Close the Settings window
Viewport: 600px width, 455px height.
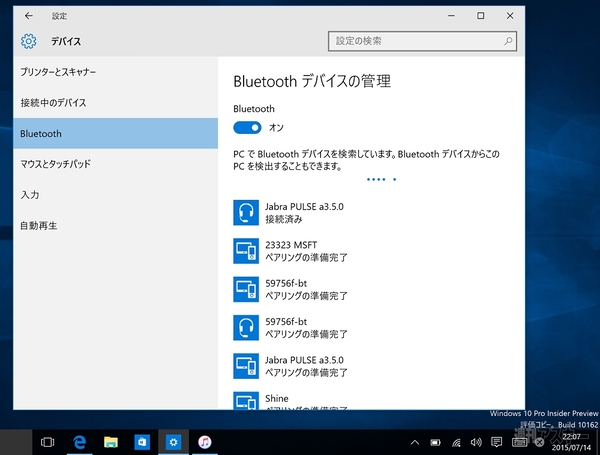pyautogui.click(x=510, y=16)
